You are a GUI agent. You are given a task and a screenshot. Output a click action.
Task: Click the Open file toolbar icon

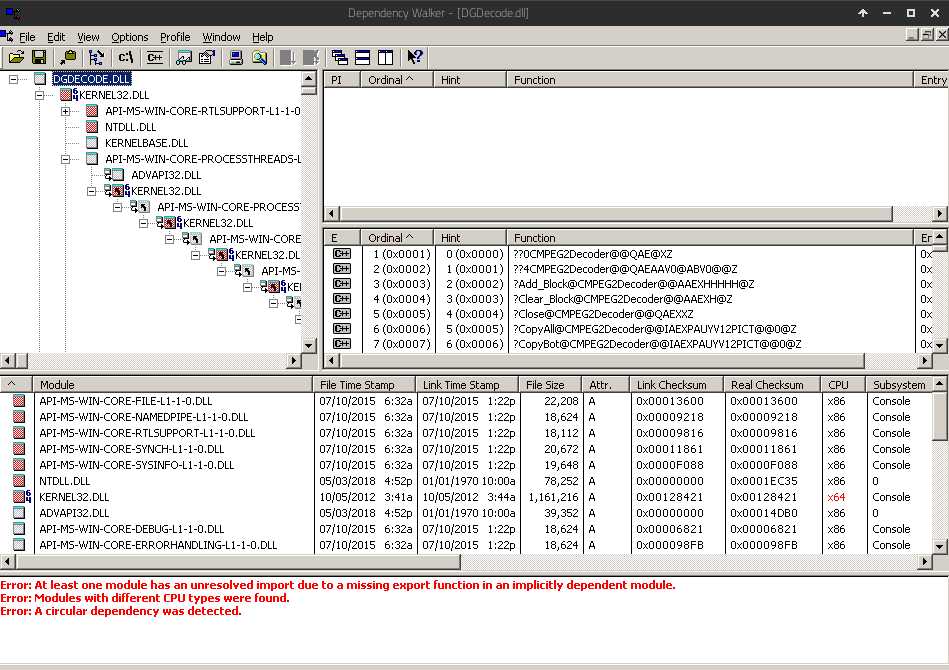click(16, 58)
